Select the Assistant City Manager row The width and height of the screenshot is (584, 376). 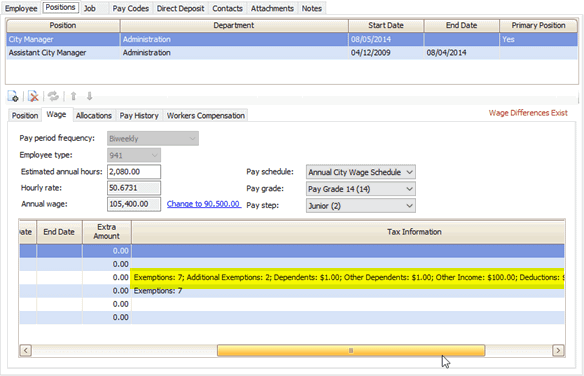[x=292, y=52]
